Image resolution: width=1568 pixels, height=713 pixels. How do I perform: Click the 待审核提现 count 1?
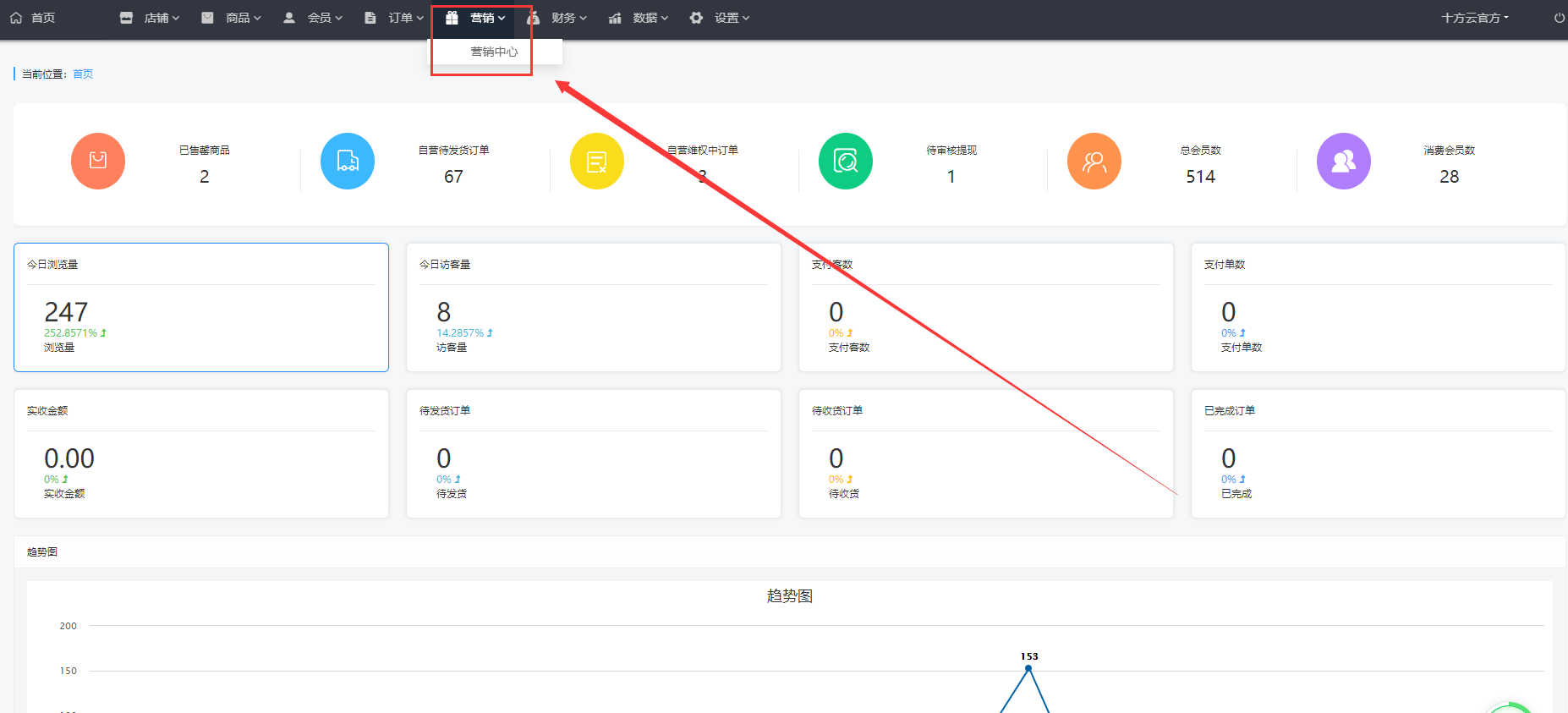[951, 177]
